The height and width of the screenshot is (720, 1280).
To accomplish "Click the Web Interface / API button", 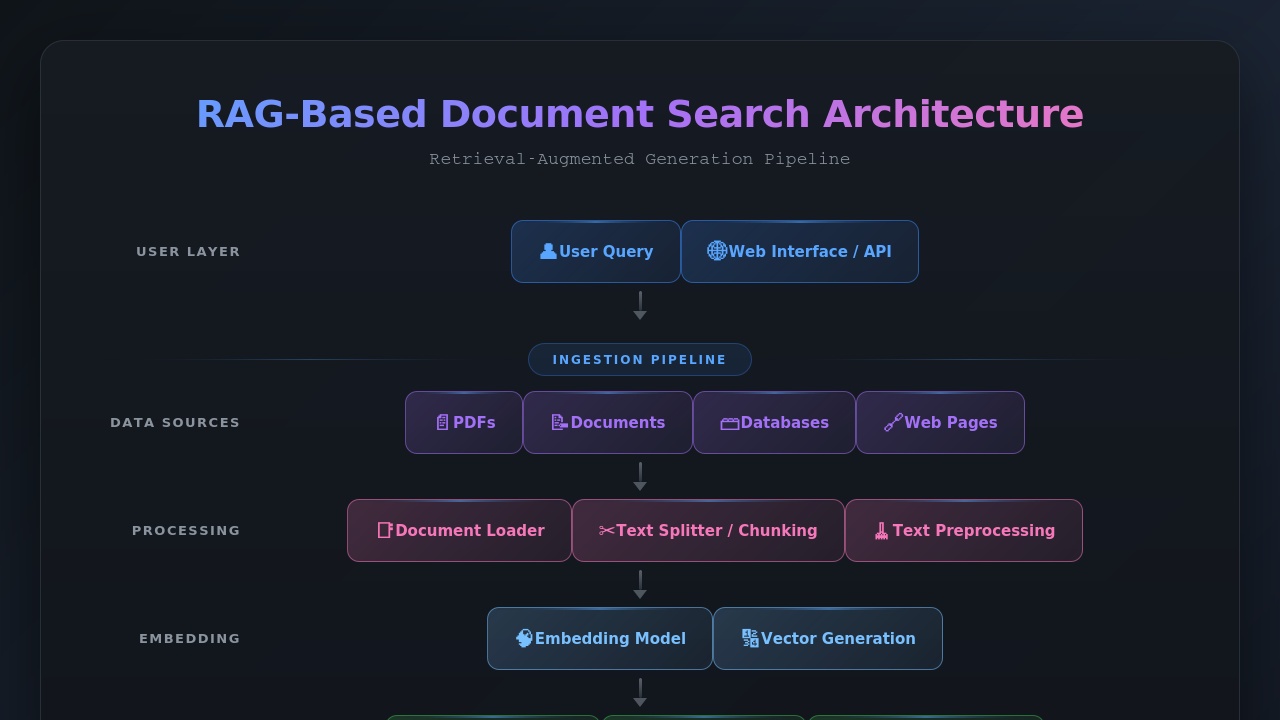I will (800, 251).
